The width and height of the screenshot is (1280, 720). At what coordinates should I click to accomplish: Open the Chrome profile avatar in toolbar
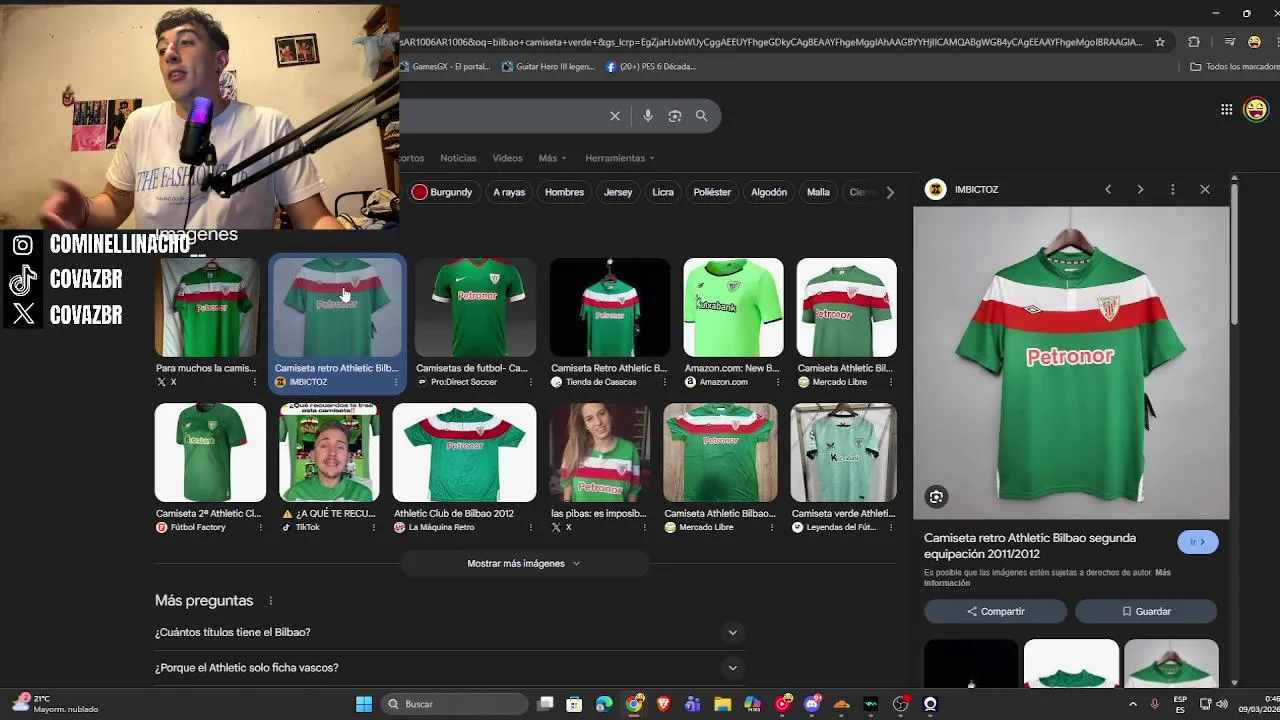click(1254, 42)
